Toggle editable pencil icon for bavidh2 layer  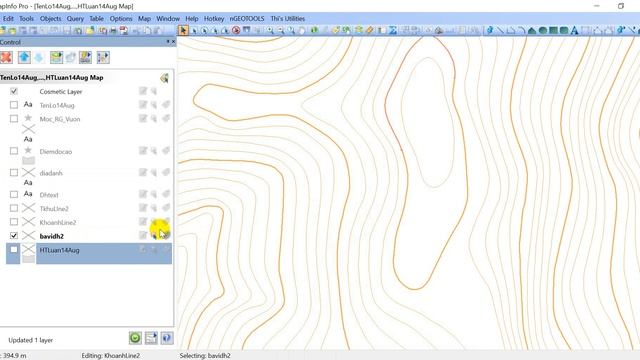143,235
